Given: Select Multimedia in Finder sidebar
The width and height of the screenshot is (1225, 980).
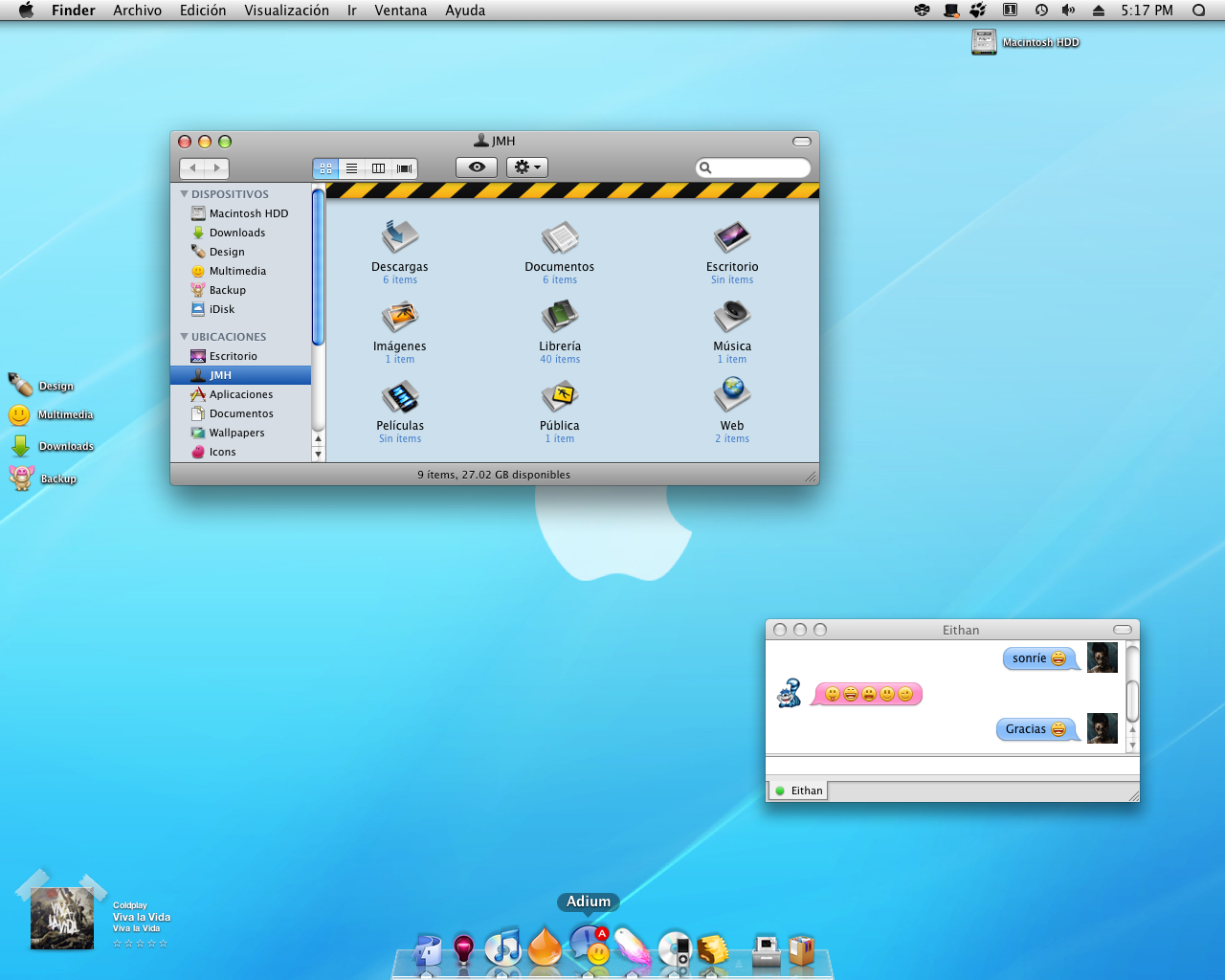Looking at the screenshot, I should (241, 271).
